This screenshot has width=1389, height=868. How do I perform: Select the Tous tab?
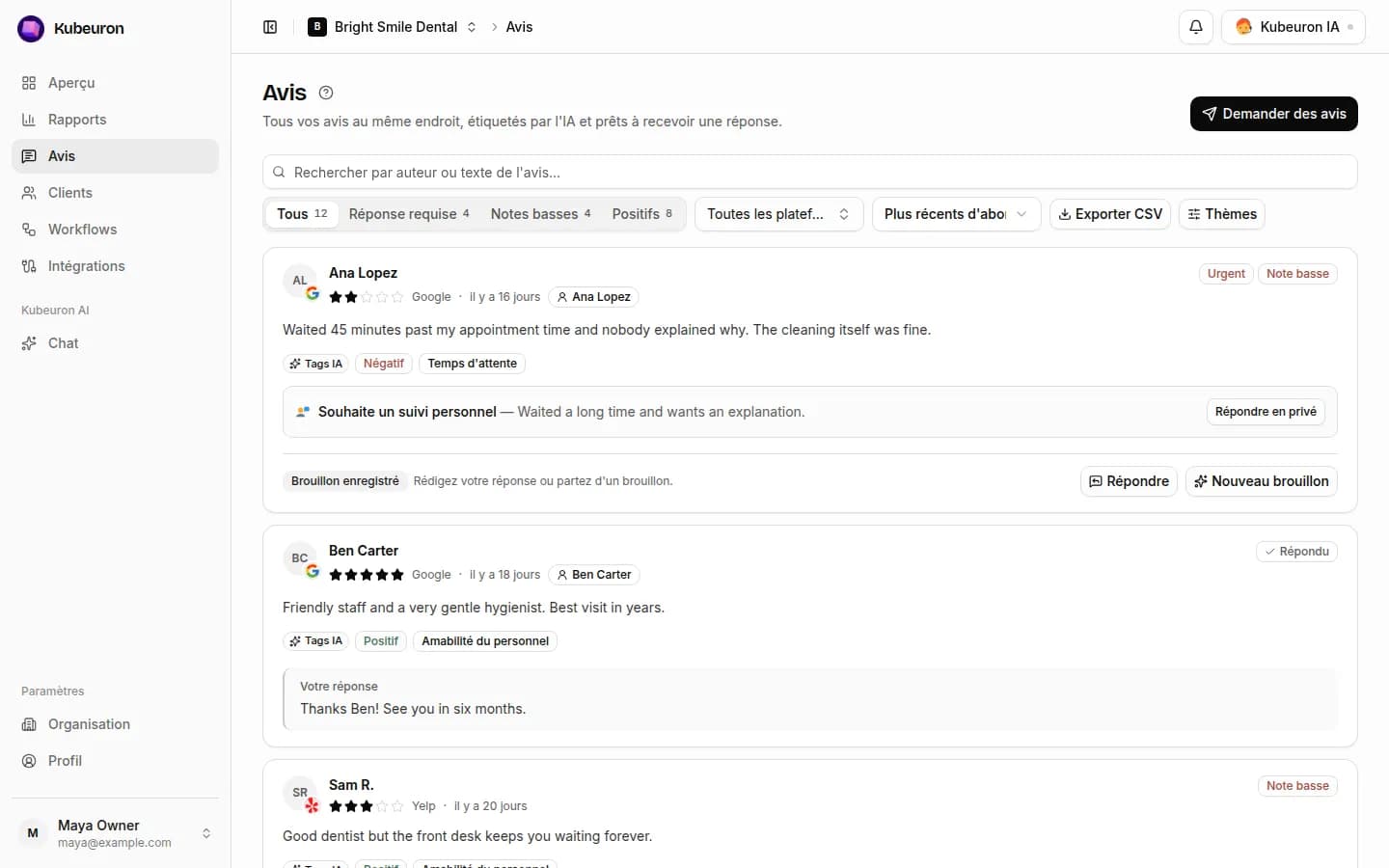[302, 214]
